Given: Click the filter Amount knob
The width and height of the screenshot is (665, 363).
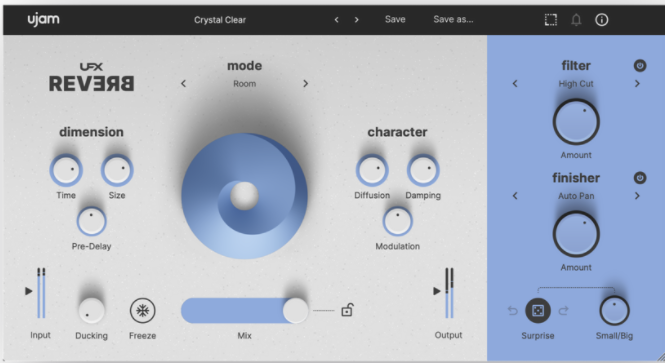Looking at the screenshot, I should point(576,122).
